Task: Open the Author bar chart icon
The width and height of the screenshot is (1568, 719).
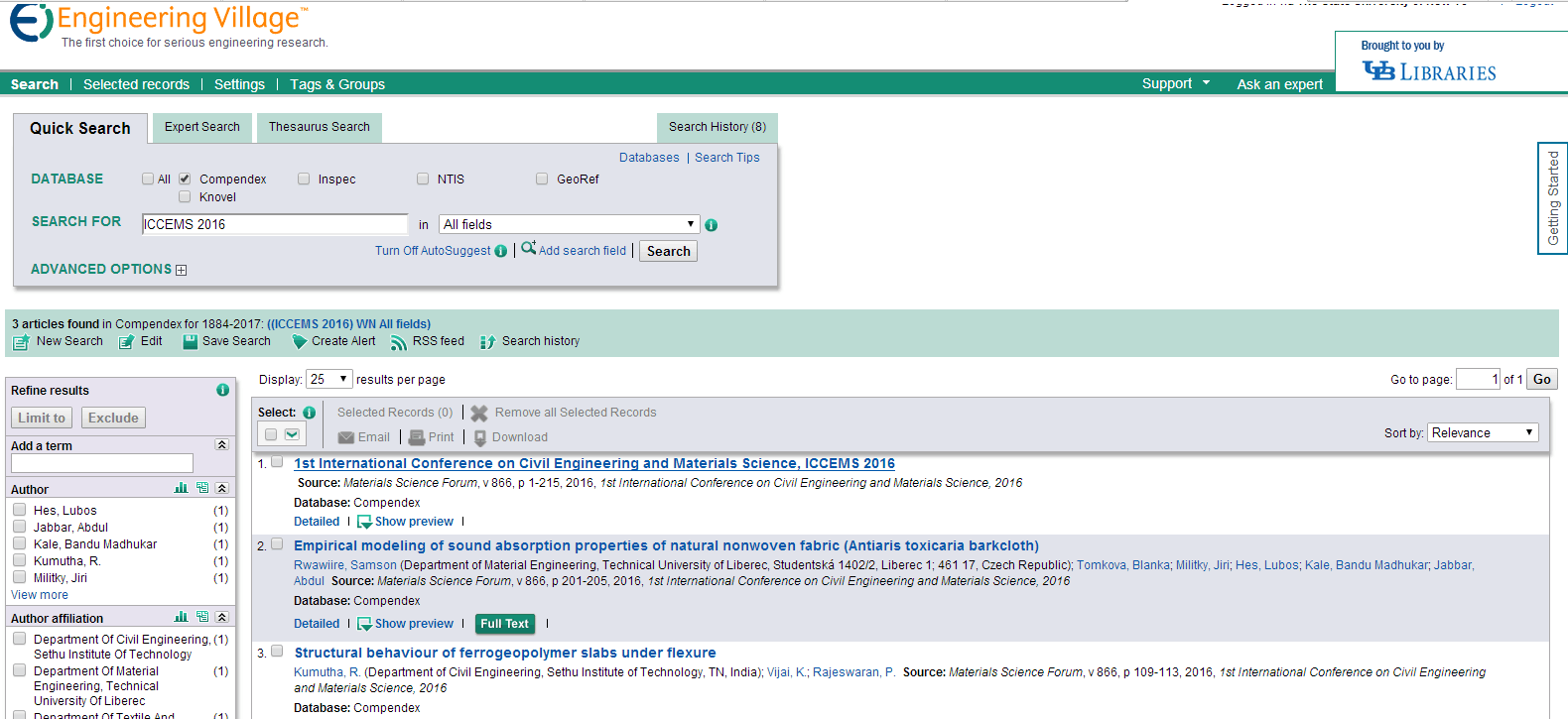Action: 181,488
